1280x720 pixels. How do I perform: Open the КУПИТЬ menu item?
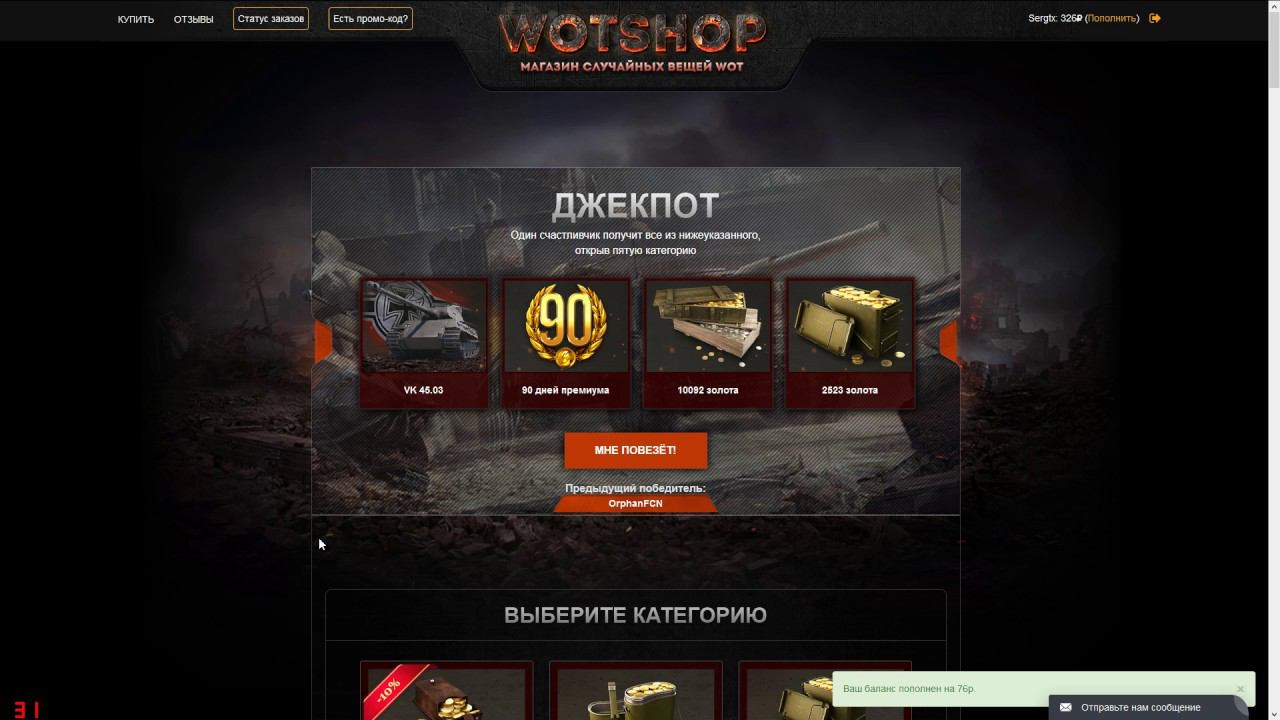(x=136, y=19)
